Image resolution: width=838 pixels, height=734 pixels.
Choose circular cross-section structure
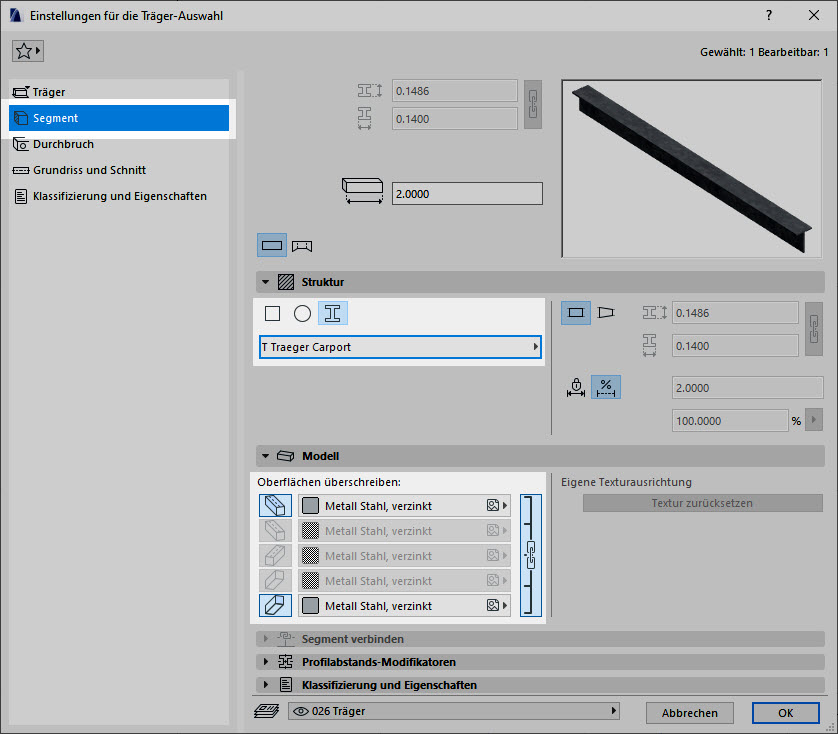(302, 313)
